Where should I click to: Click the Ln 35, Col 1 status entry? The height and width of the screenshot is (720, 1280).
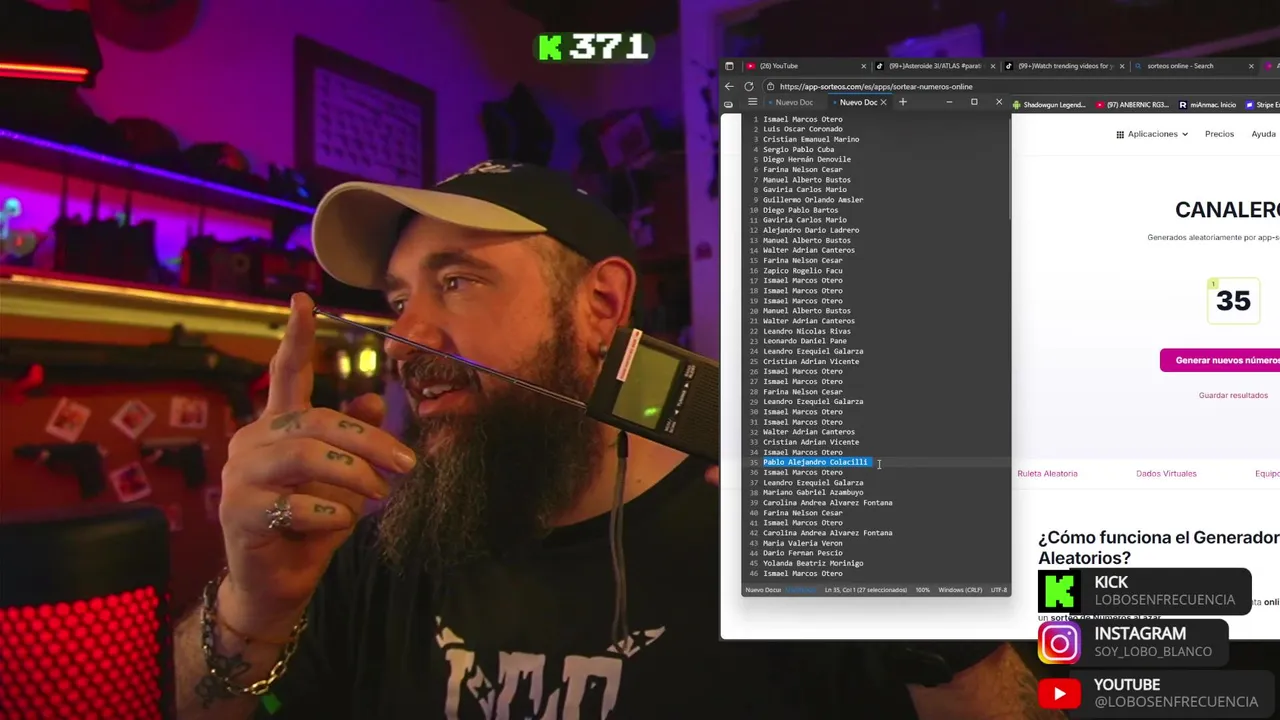(x=865, y=590)
